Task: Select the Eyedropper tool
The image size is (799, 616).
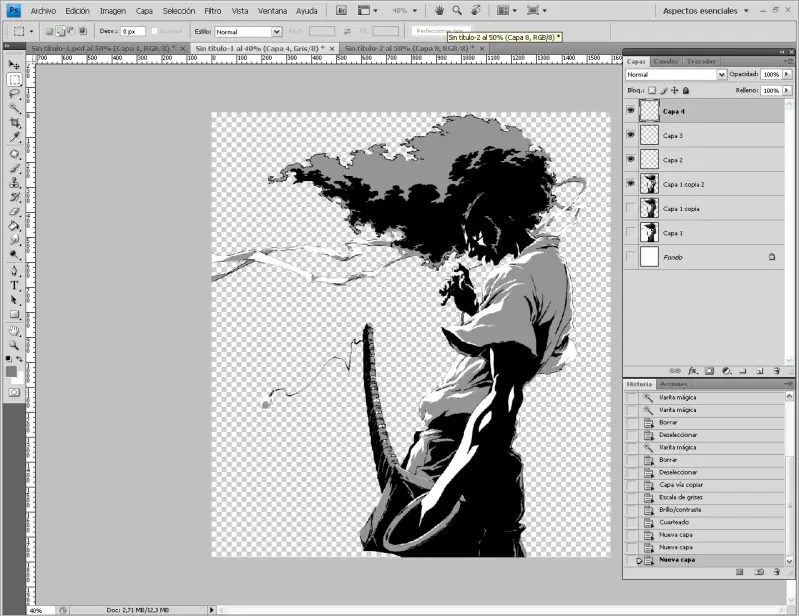Action: 14,137
